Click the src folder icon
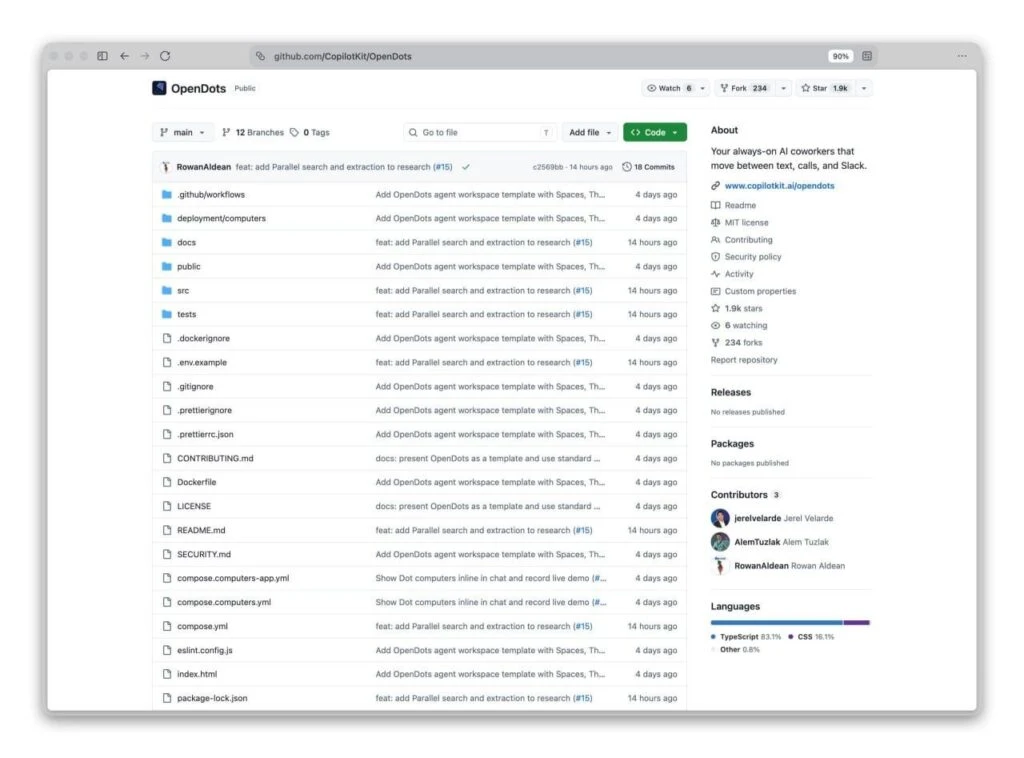The image size is (1024, 758). tap(167, 291)
